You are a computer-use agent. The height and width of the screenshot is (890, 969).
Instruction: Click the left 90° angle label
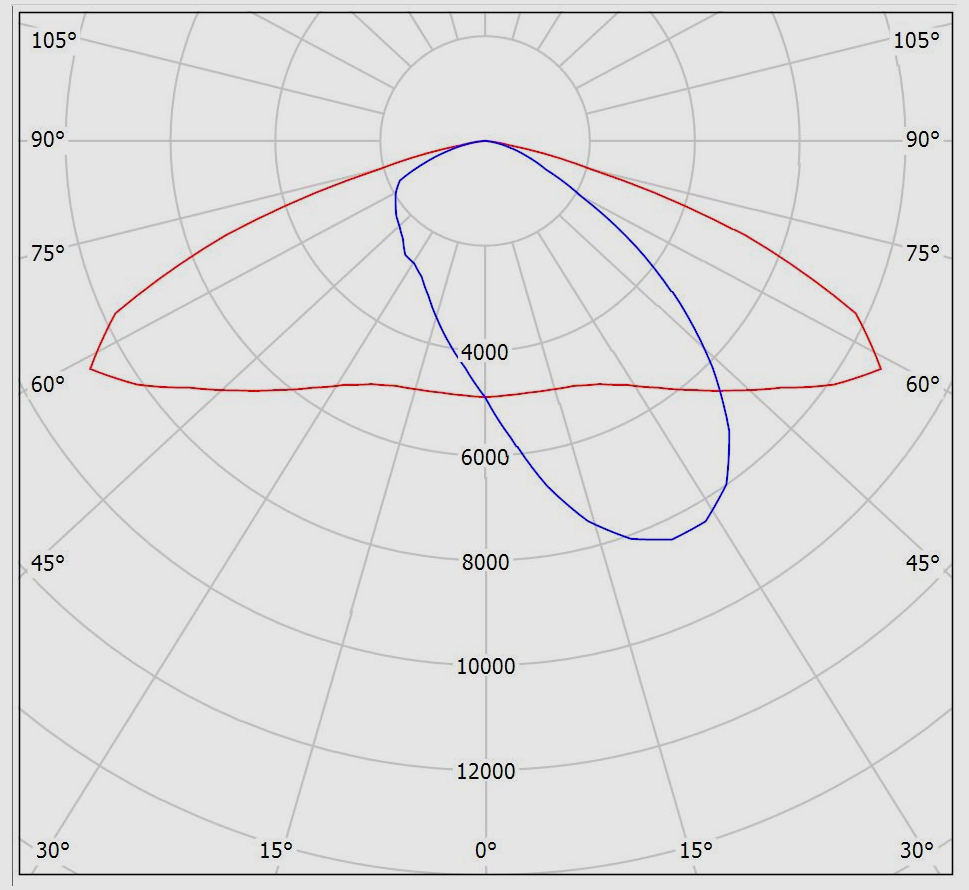pos(47,139)
